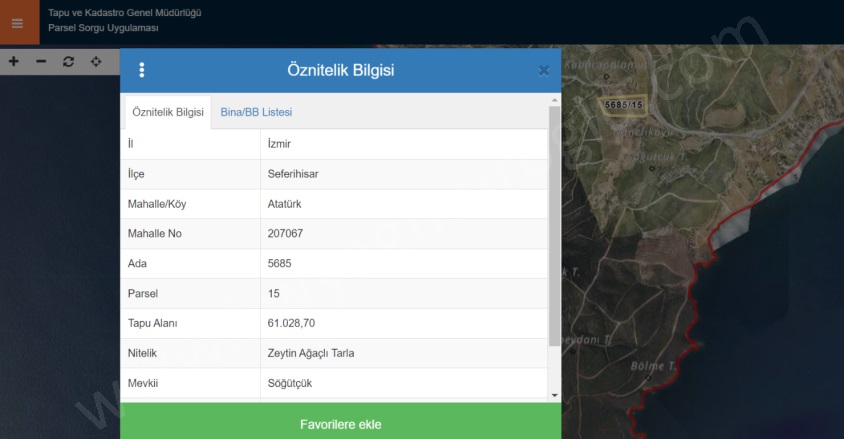Click the crosshair locate icon
Screen dimensions: 844x439
tap(96, 62)
